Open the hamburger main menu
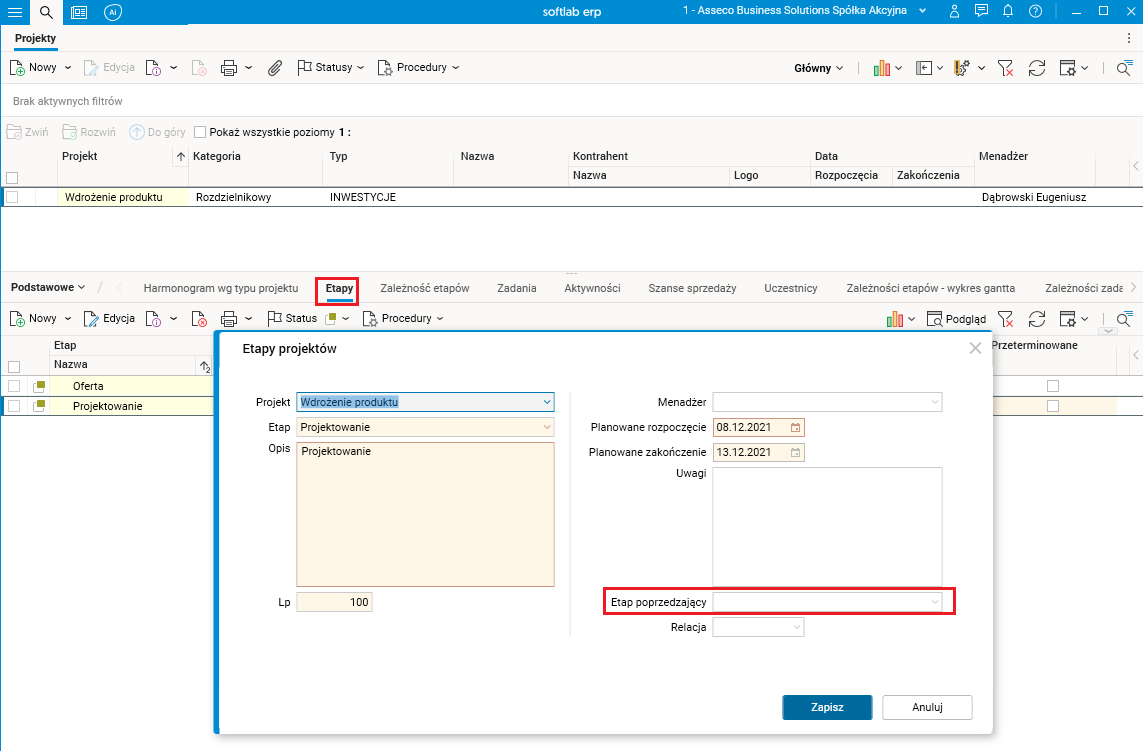The height and width of the screenshot is (751, 1143). click(15, 12)
